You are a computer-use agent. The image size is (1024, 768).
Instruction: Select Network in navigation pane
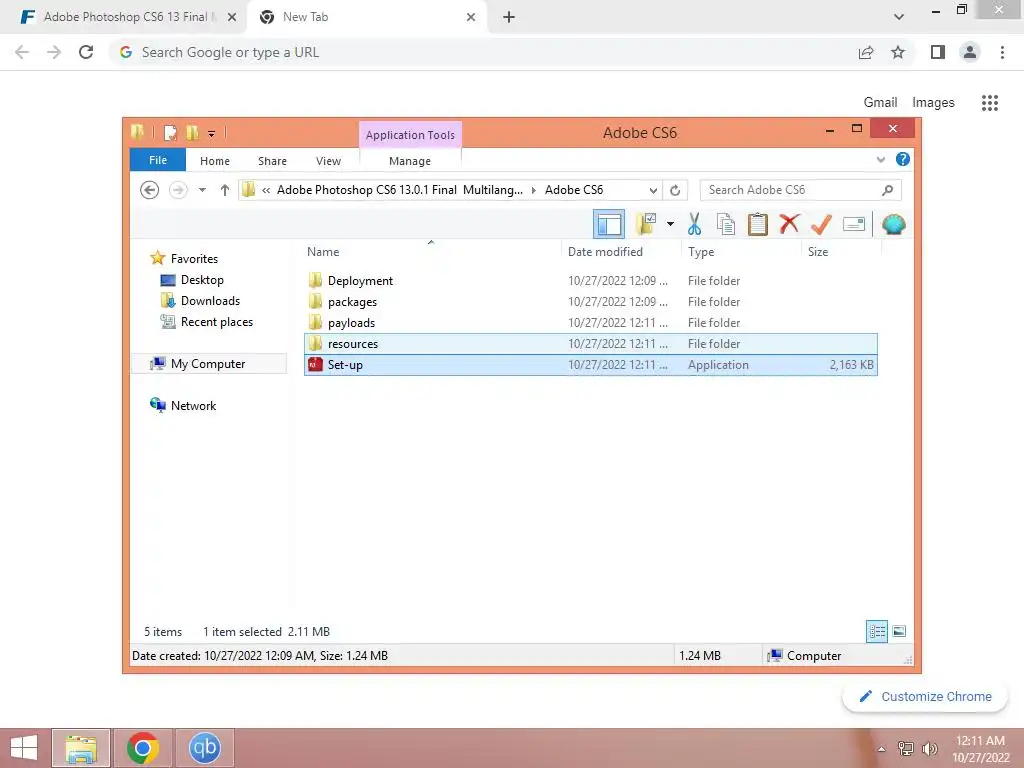point(193,406)
